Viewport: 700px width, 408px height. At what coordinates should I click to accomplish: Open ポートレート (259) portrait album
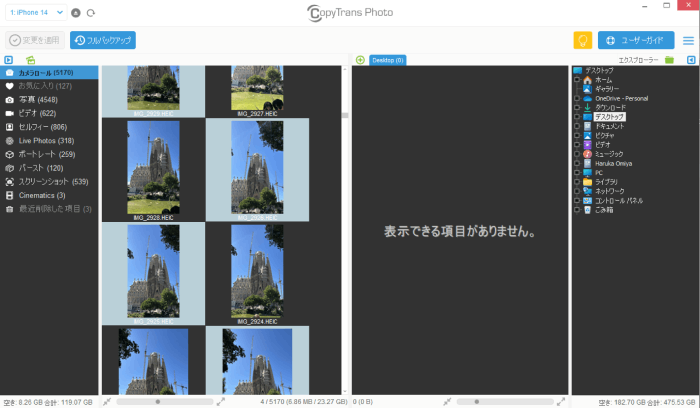pos(49,154)
